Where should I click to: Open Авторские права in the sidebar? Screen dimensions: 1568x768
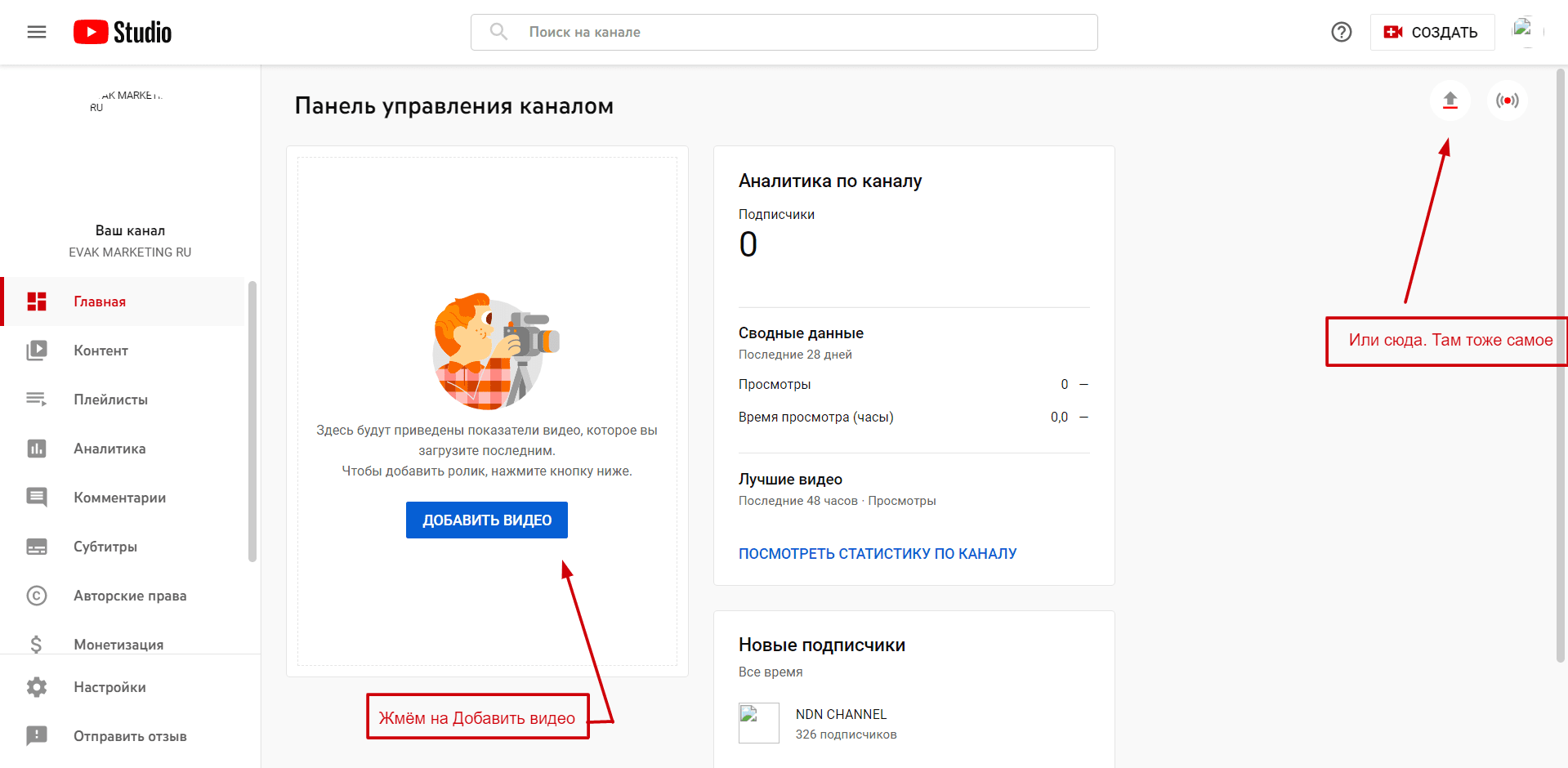tap(123, 596)
